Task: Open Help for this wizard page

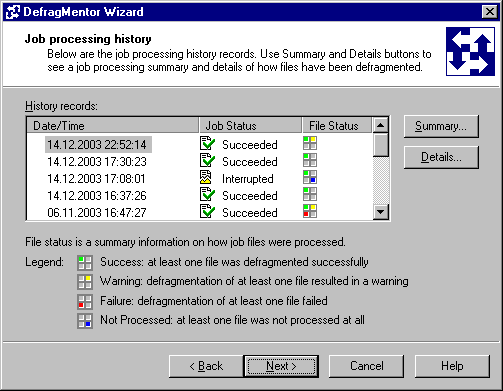Action: point(452,366)
